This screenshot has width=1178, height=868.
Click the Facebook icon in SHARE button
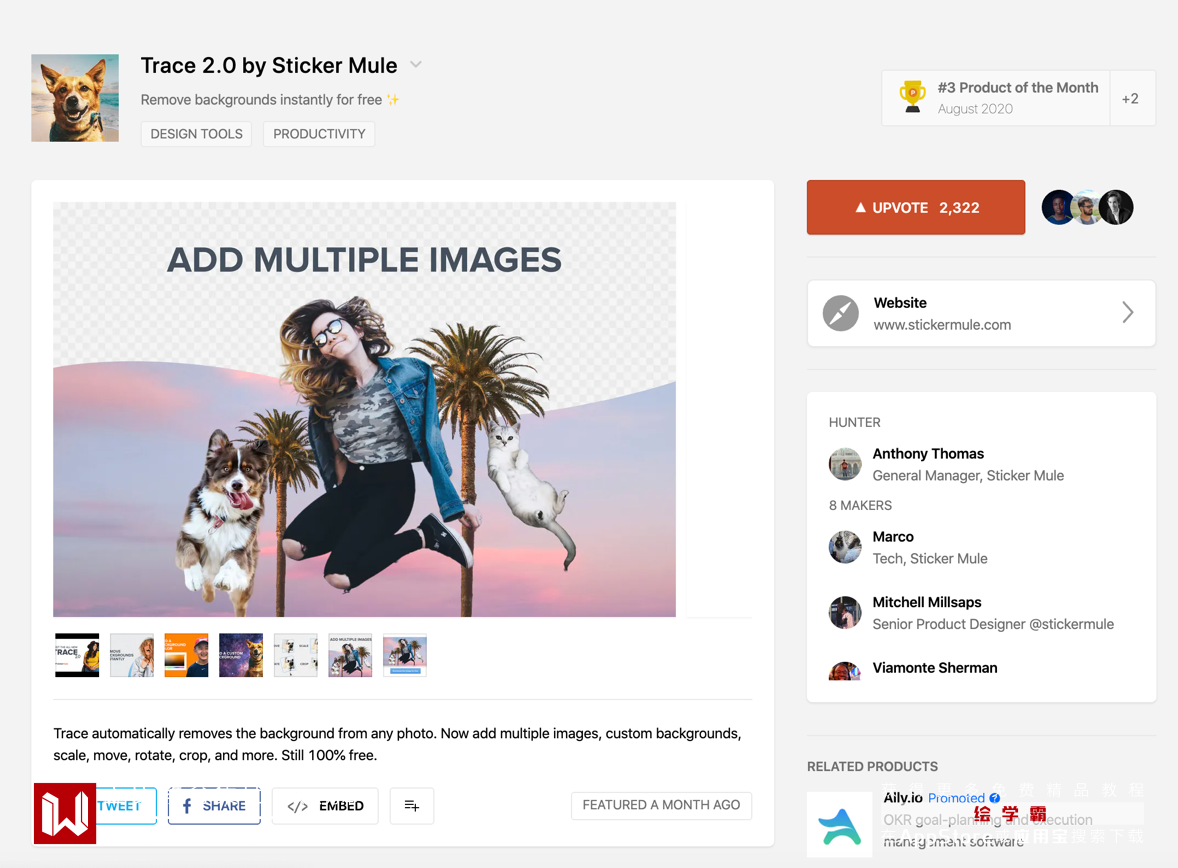click(187, 806)
